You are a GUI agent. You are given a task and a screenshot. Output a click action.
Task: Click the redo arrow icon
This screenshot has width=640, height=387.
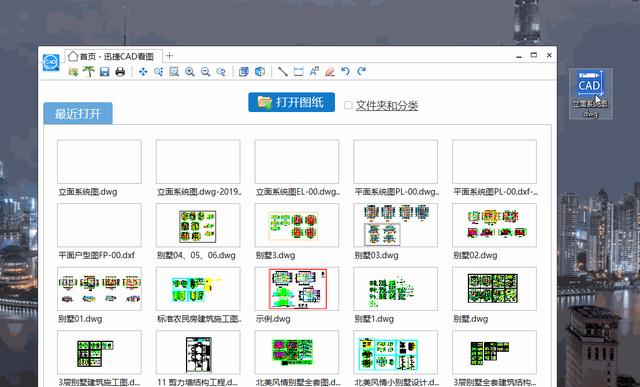tap(362, 72)
